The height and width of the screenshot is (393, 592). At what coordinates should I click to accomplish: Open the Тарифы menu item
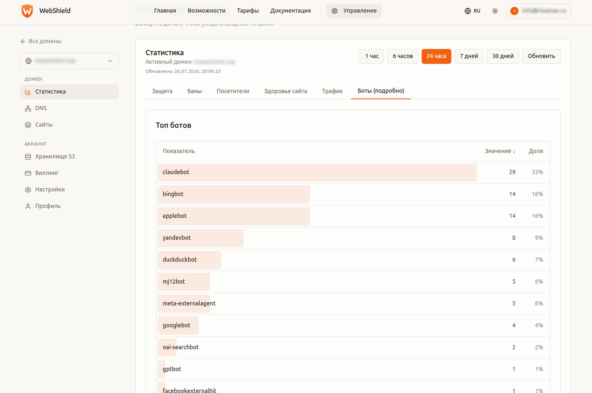248,11
